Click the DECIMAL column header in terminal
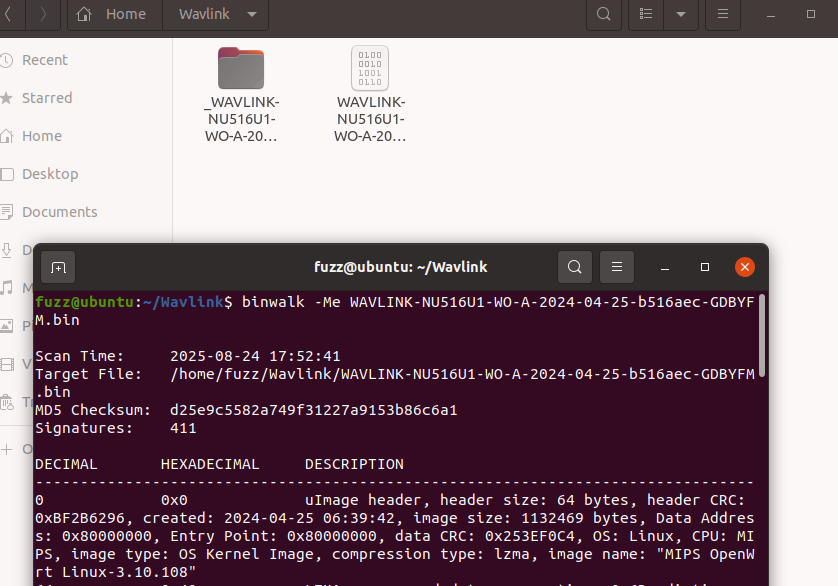This screenshot has height=586, width=838. tap(66, 464)
